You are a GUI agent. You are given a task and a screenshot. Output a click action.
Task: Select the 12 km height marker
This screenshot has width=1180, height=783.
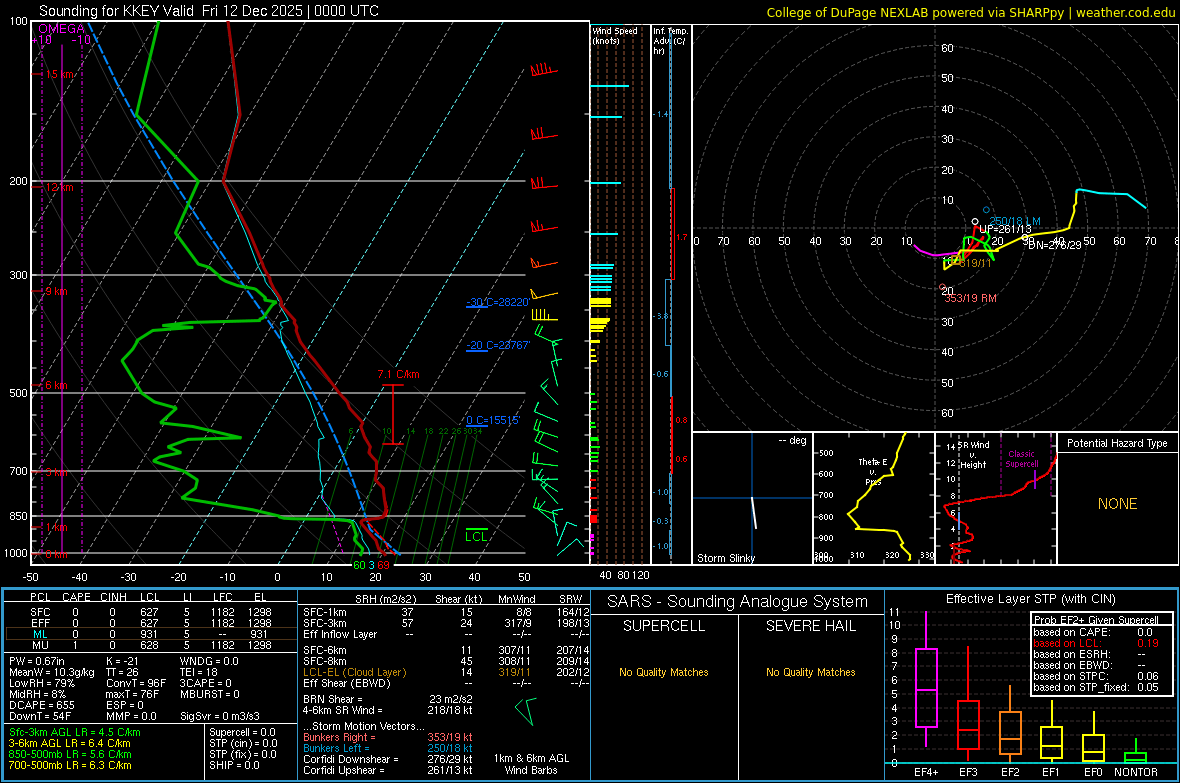[x=59, y=187]
